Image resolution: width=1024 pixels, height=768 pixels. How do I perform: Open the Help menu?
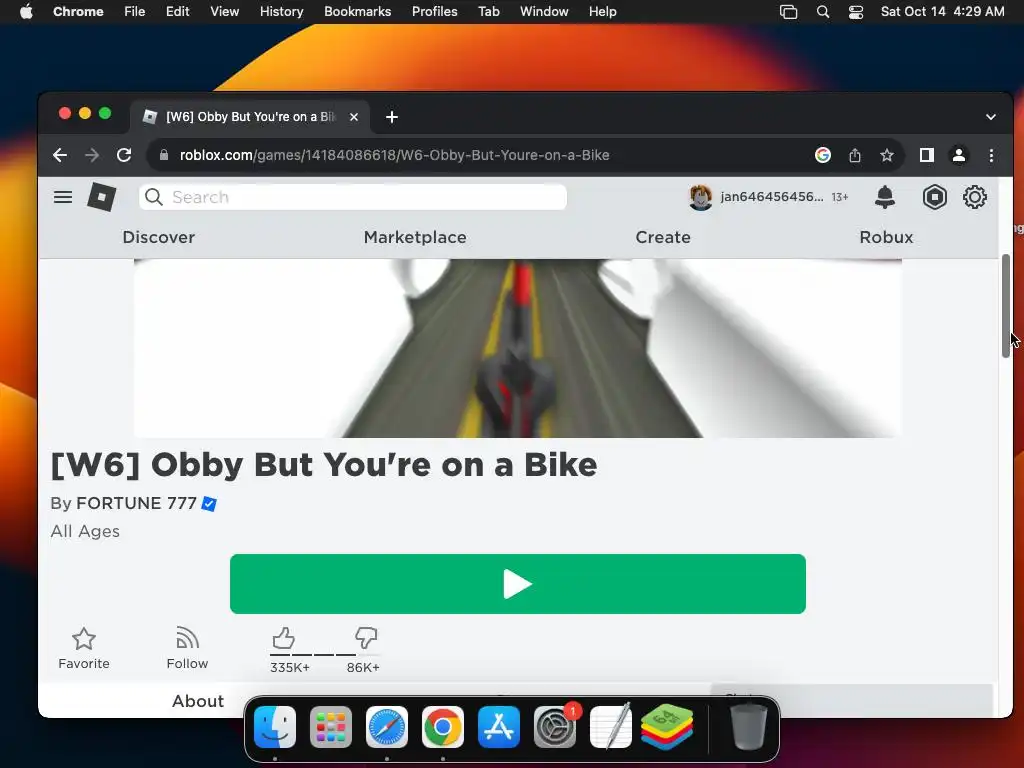click(602, 11)
